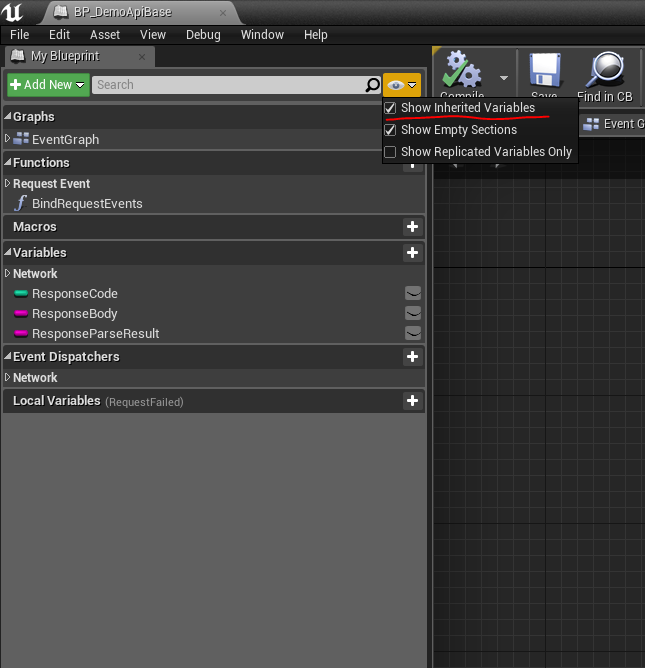The image size is (645, 668).
Task: Select the ResponseCode variable name
Action: click(75, 293)
